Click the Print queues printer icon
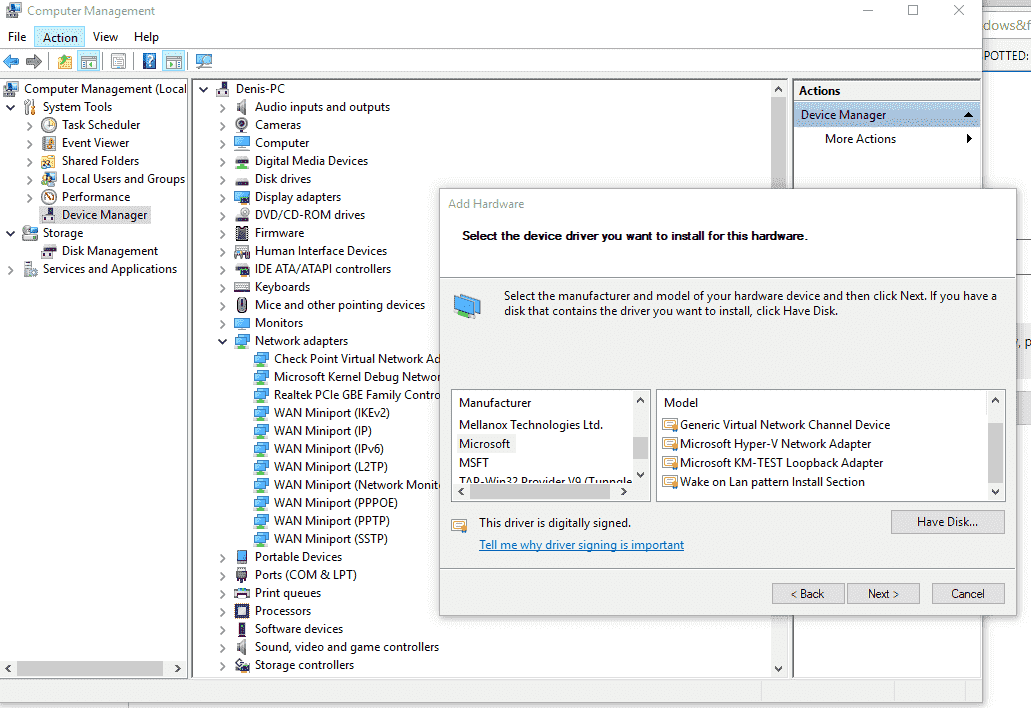 pyautogui.click(x=242, y=593)
